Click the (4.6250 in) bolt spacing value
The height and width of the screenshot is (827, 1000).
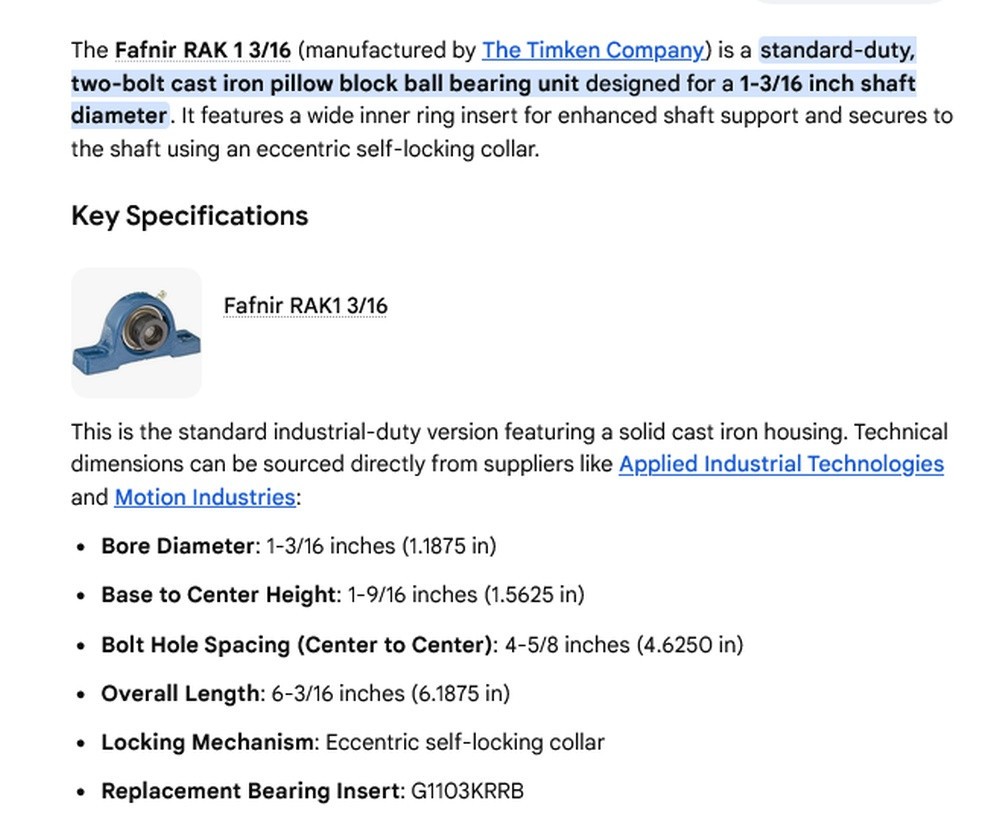coord(689,644)
